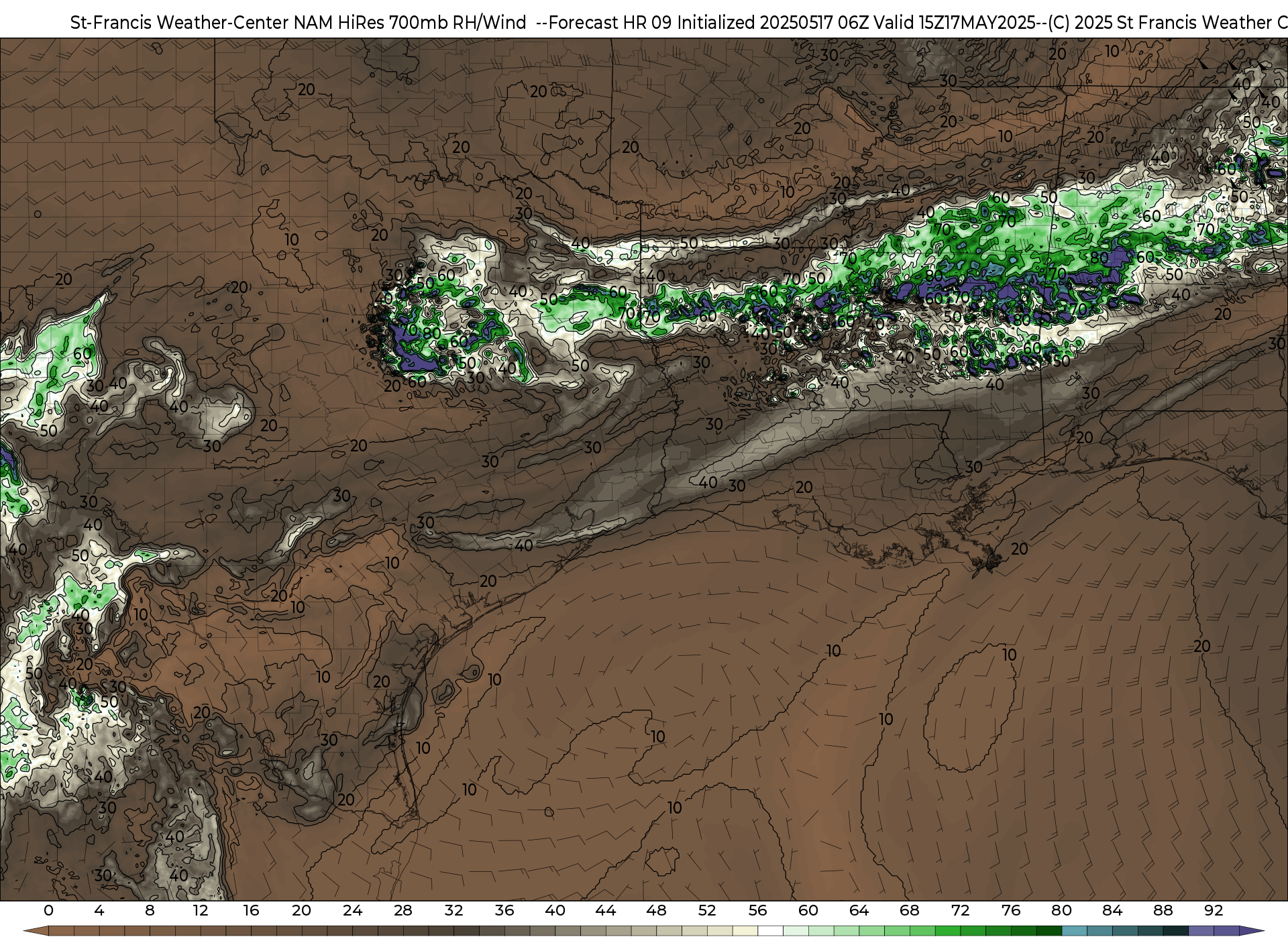This screenshot has height=939, width=1288.
Task: Click 'NAM HiRes 700mb RH/Wind' in the title
Action: (410, 23)
